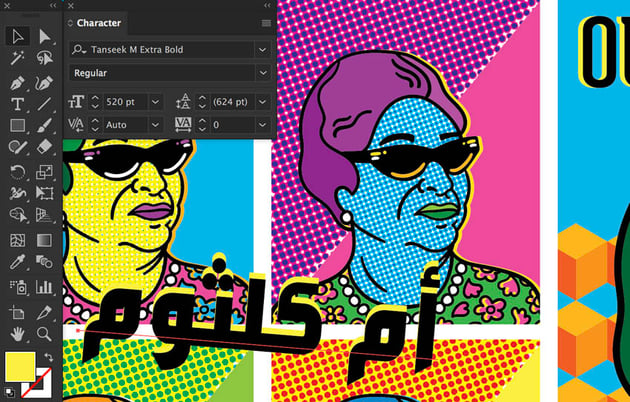Switch to the Character panel tab
630x402 pixels.
(99, 23)
